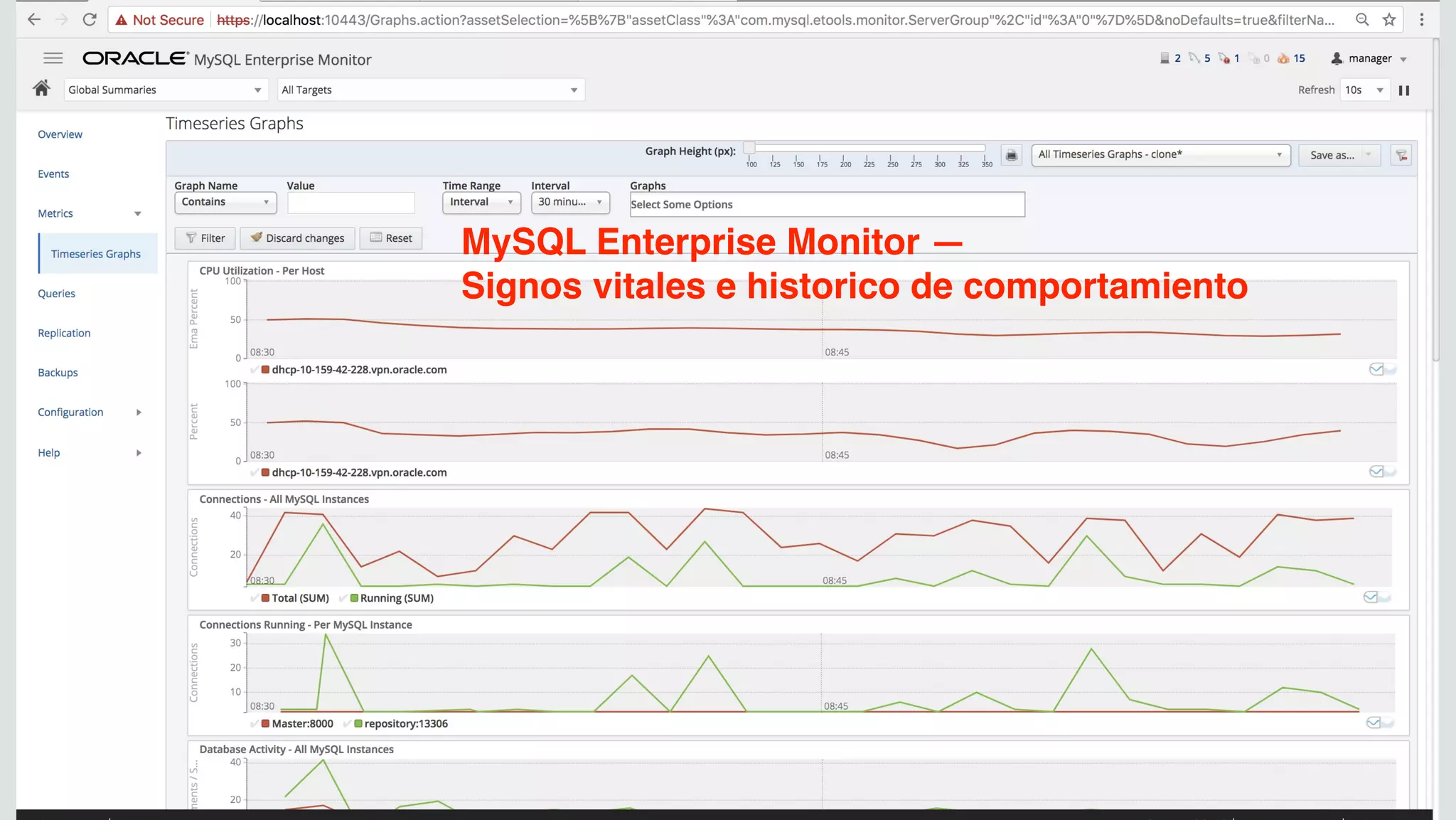Click the greyed unmonitored instances icon showing 0
The width and height of the screenshot is (1456, 820).
(x=1254, y=58)
